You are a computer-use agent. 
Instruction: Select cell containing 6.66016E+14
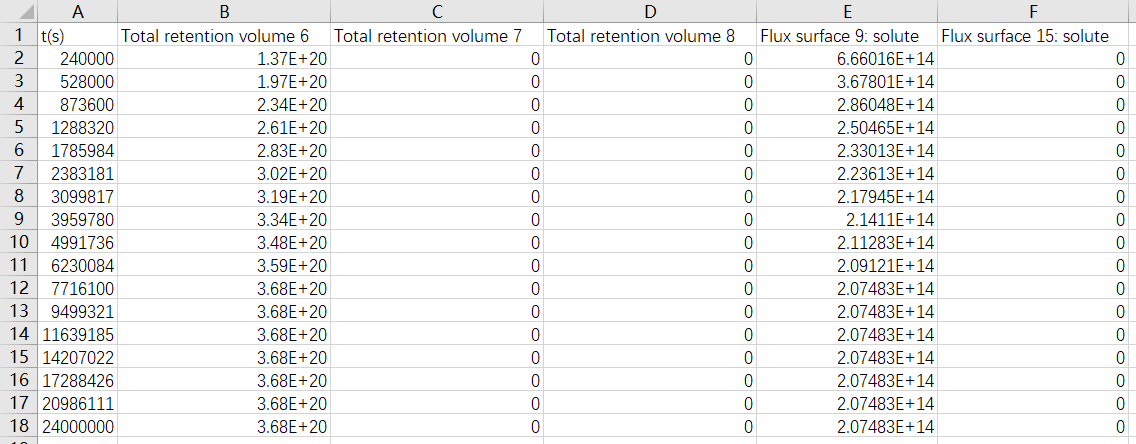tap(847, 59)
